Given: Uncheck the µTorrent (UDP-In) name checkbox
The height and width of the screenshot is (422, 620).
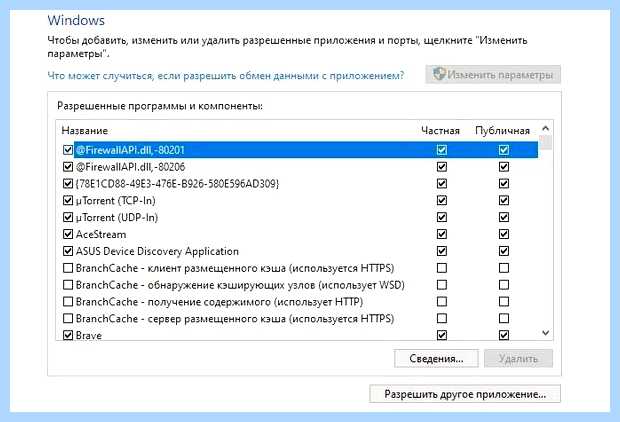Looking at the screenshot, I should coord(68,217).
